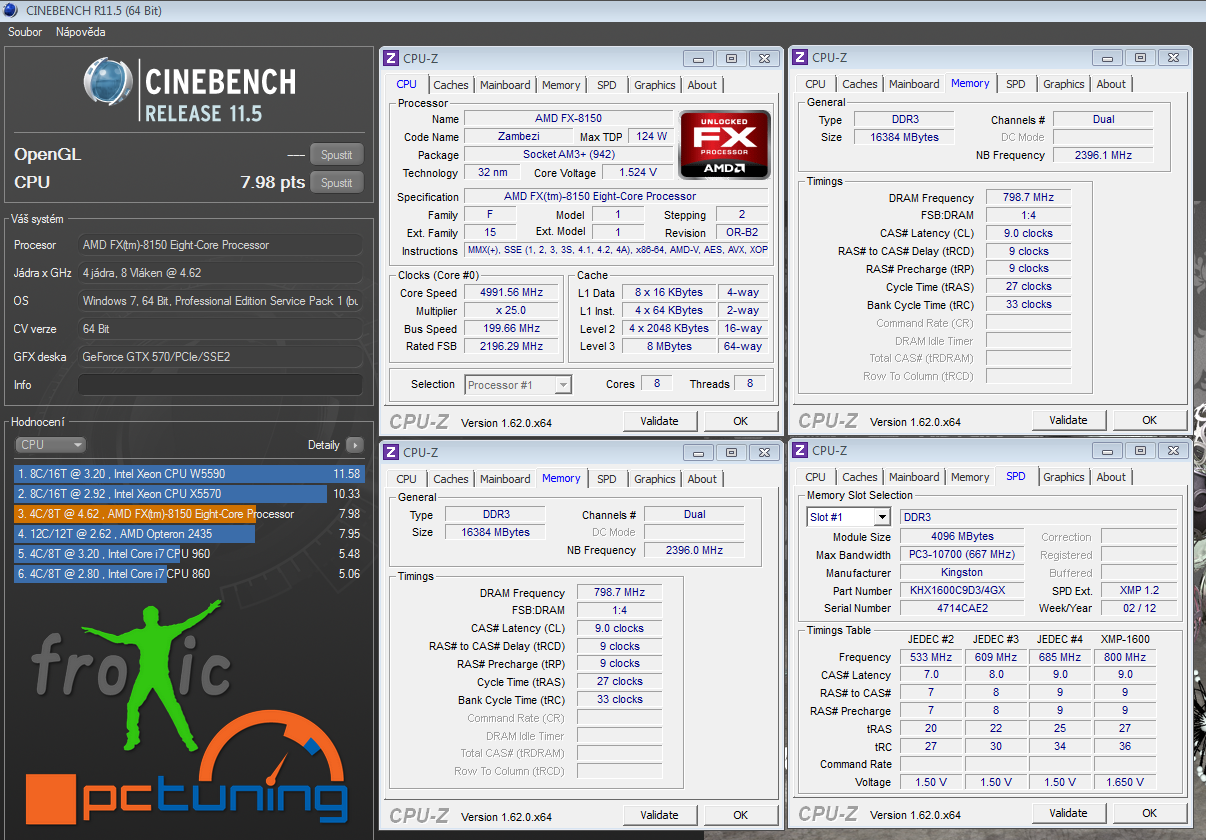Click the CPU-Z icon in bottom-right CPU-Z window title

801,450
